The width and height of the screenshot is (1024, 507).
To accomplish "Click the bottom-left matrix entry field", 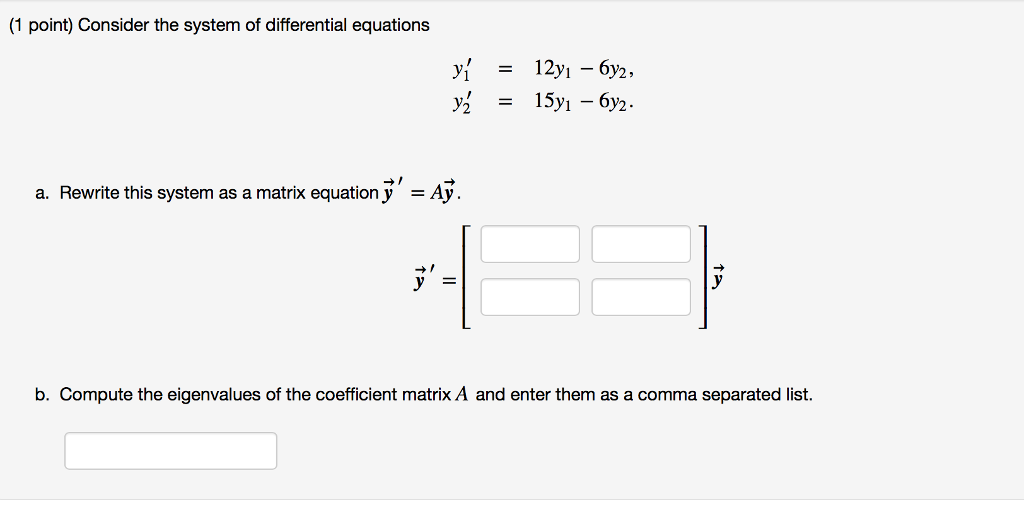I will (x=530, y=297).
